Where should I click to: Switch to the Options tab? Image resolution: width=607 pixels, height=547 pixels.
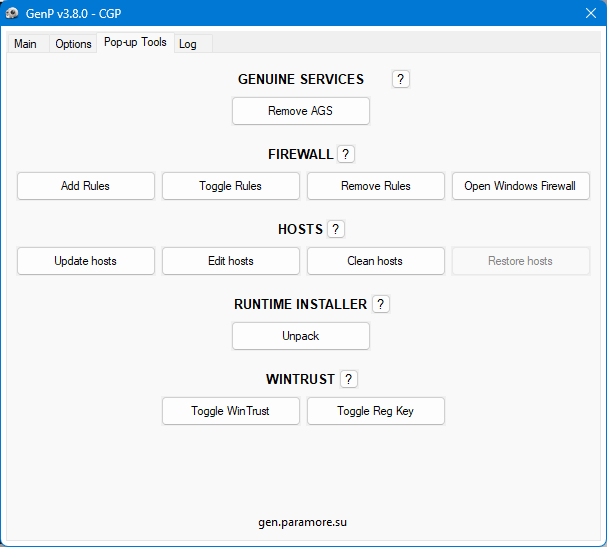point(73,44)
